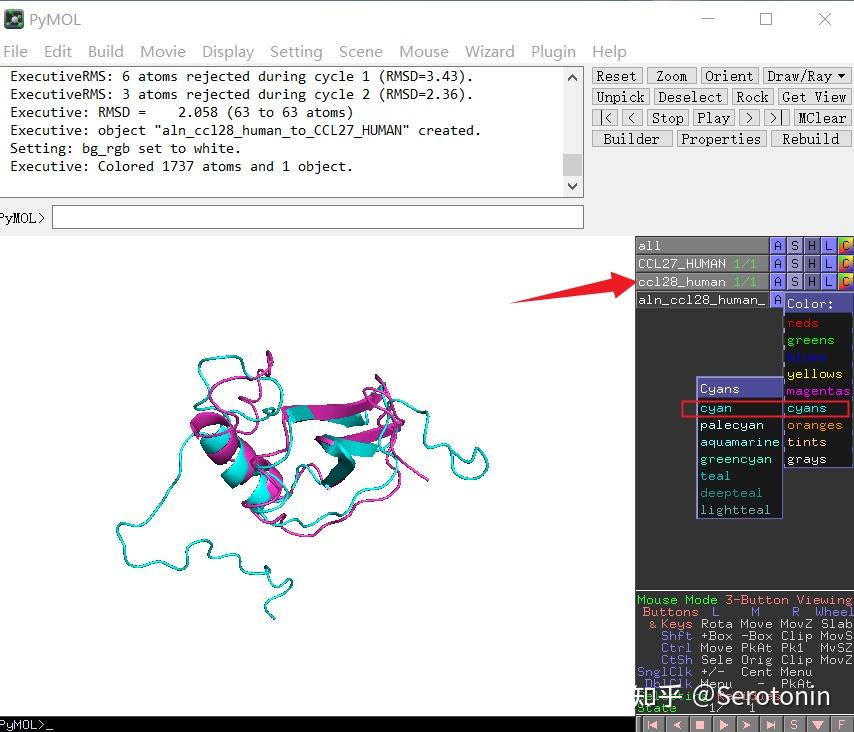Open the H hide menu for ccl28_human

pos(812,282)
